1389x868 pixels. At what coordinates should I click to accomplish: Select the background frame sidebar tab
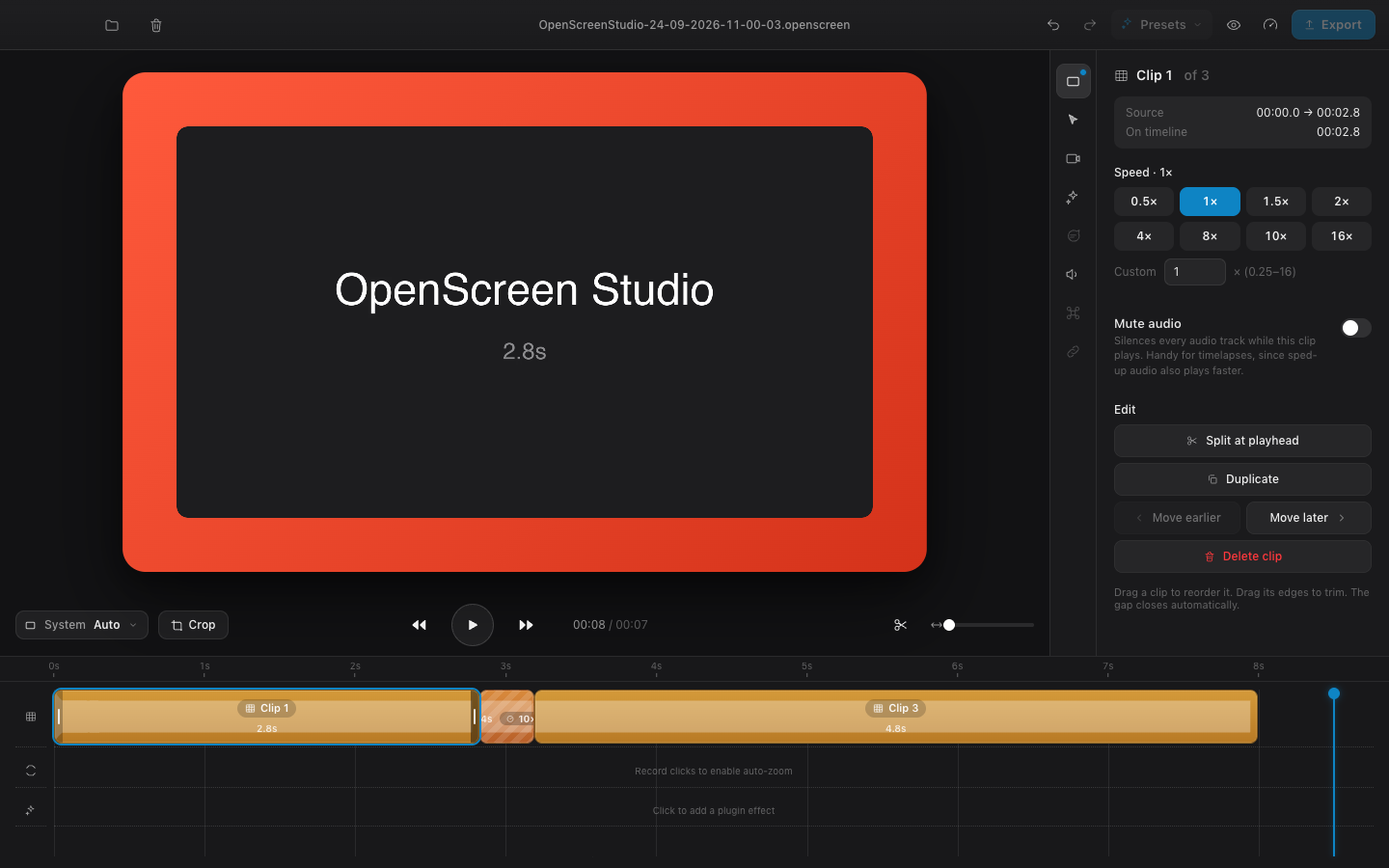pyautogui.click(x=1074, y=81)
